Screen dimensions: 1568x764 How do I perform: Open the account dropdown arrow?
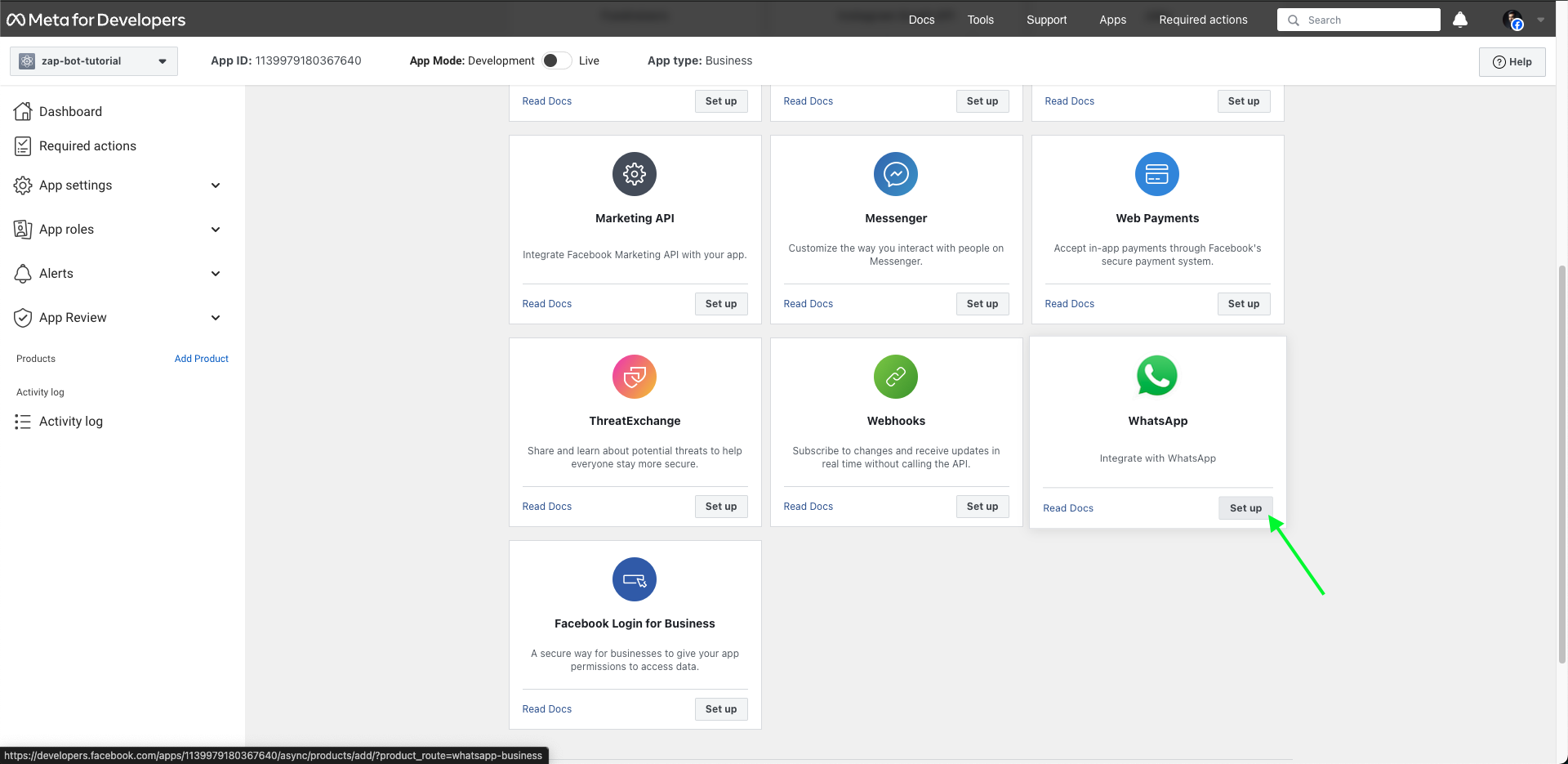point(1540,20)
